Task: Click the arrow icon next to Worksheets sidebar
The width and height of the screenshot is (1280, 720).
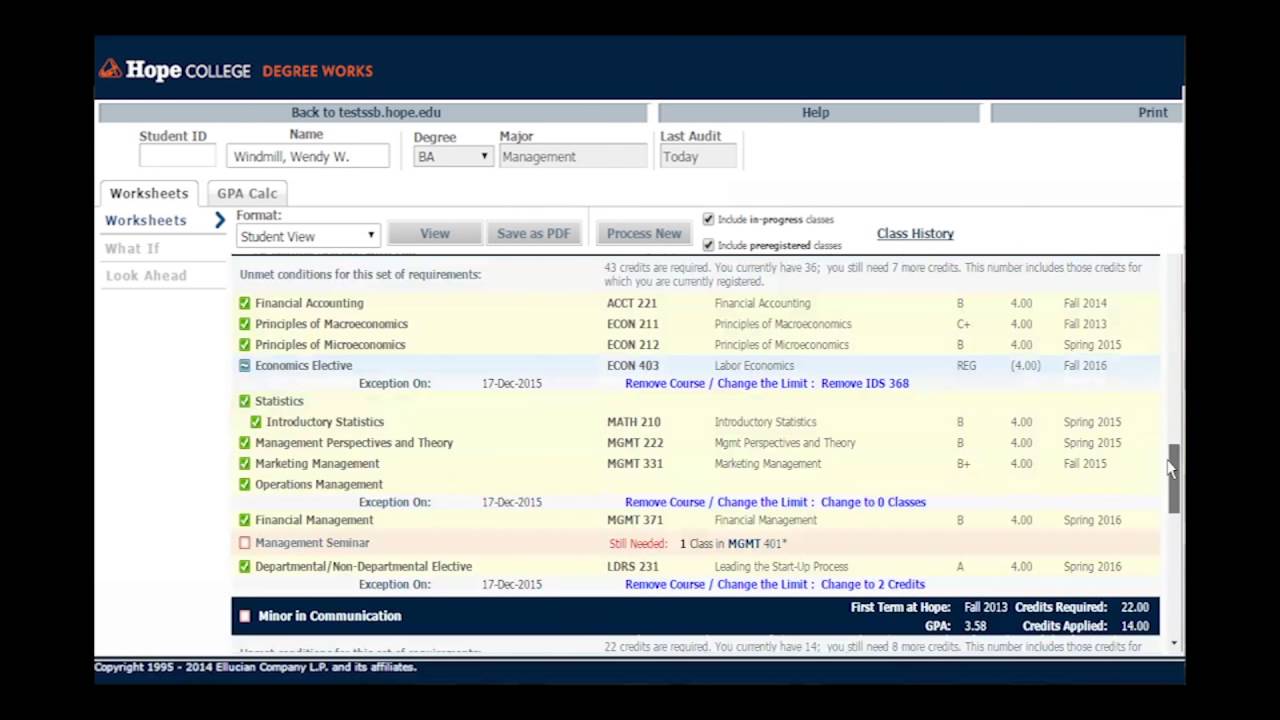Action: (220, 220)
